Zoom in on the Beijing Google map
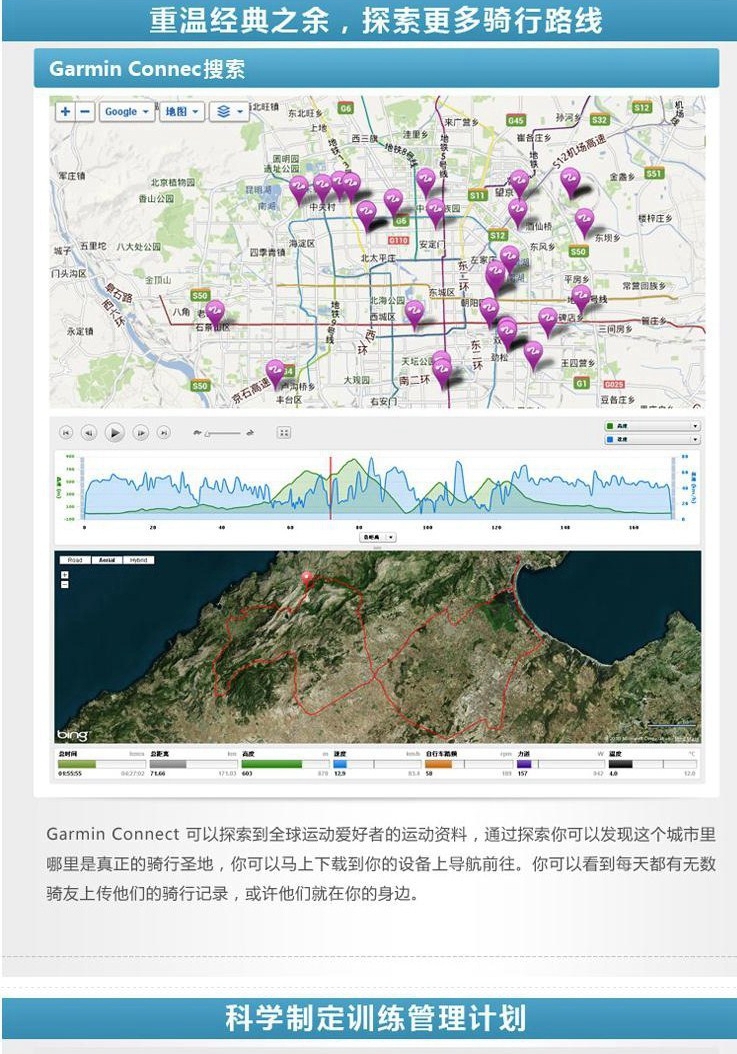Viewport: 737px width, 1054px height. click(x=65, y=112)
